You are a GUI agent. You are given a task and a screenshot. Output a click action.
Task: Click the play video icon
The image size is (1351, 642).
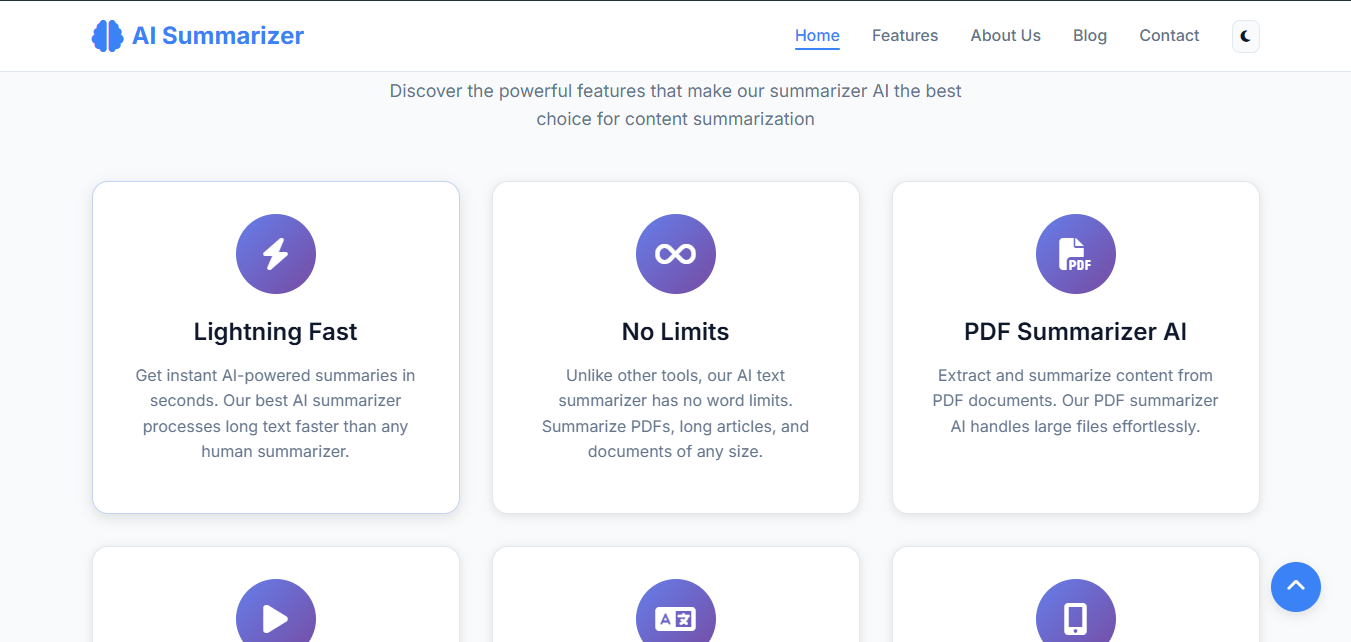pyautogui.click(x=276, y=618)
